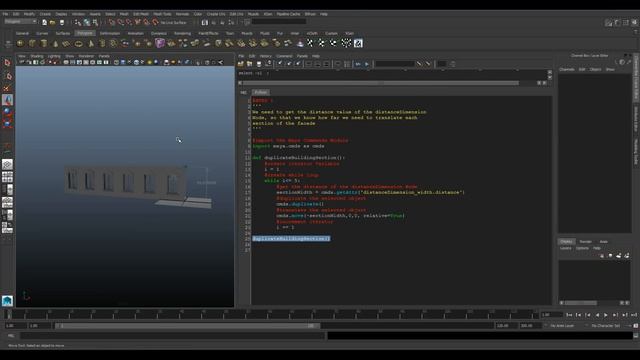Click the Script Editor clear all icon
The image size is (640, 360).
click(298, 64)
